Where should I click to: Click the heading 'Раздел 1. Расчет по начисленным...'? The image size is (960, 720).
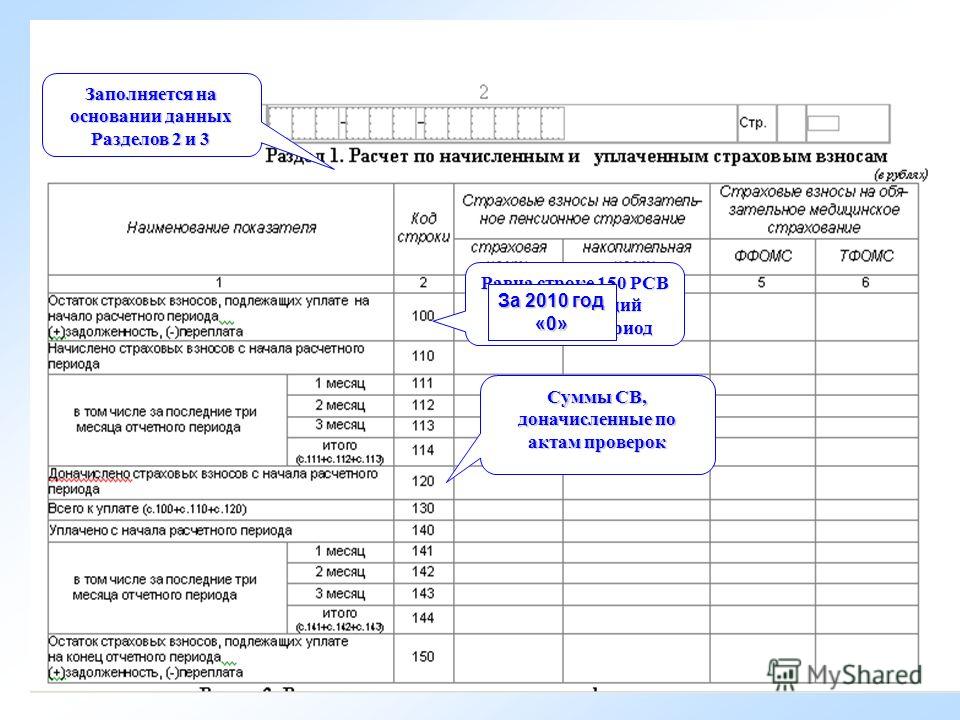(576, 156)
